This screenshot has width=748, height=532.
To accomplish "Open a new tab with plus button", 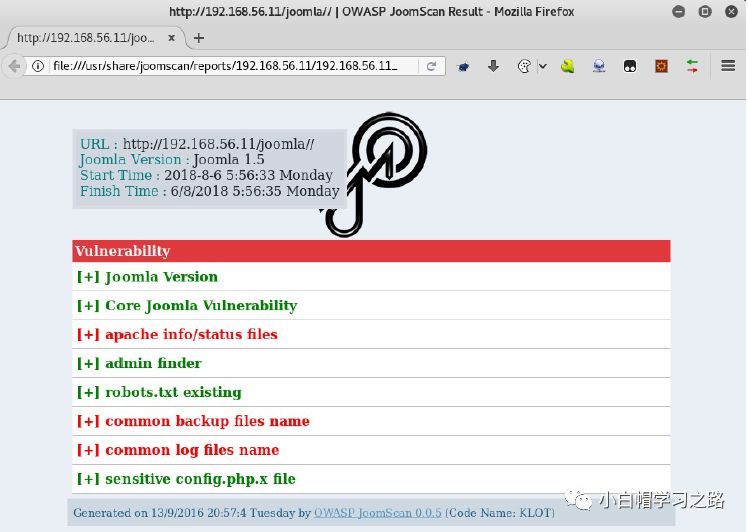I will tap(199, 38).
